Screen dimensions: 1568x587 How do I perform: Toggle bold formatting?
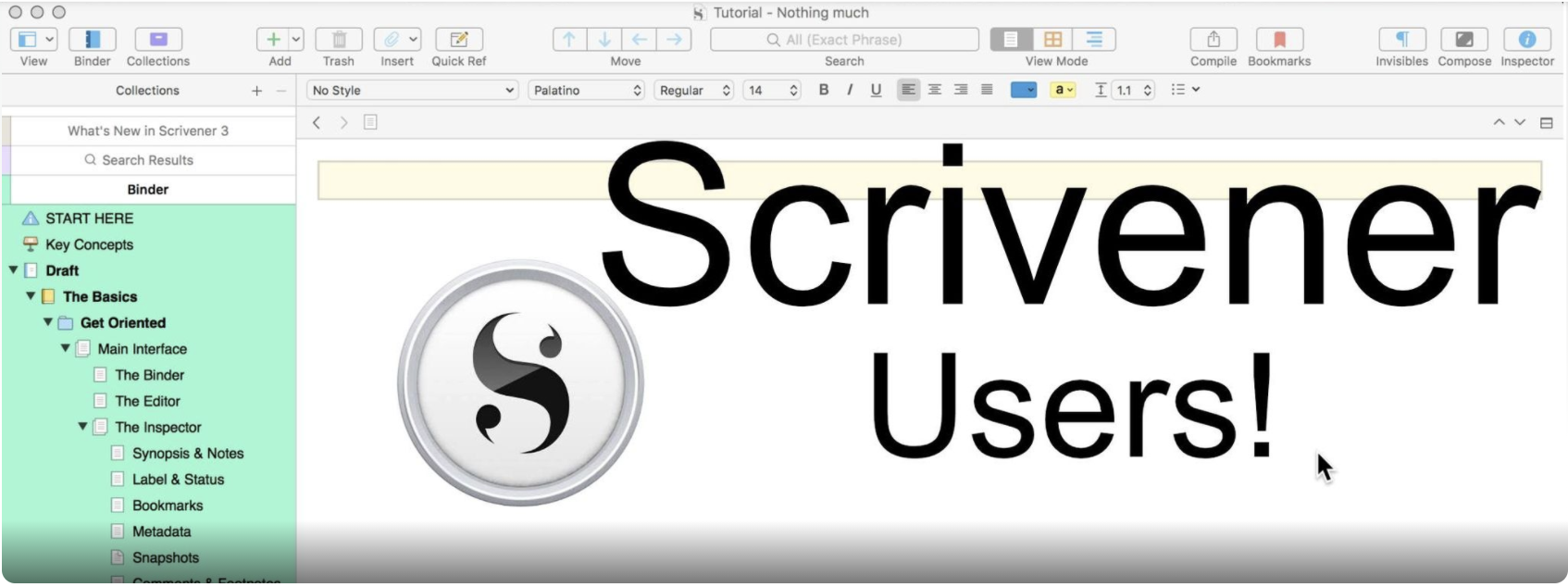824,90
